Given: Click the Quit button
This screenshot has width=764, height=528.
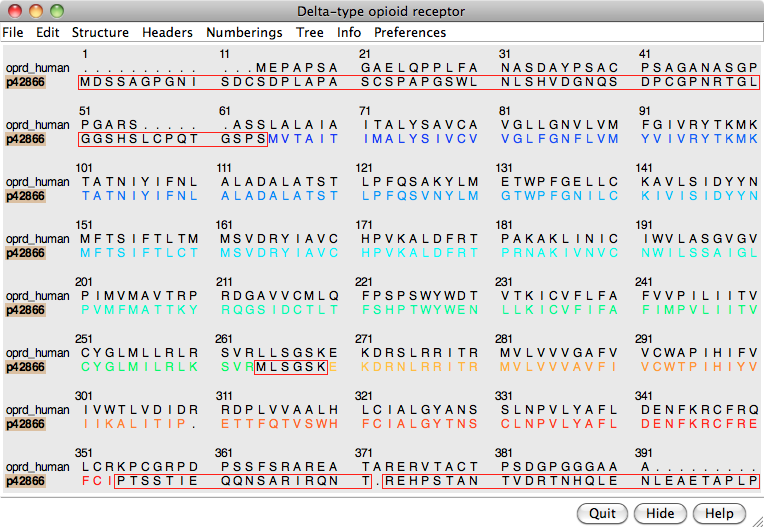Looking at the screenshot, I should click(602, 513).
